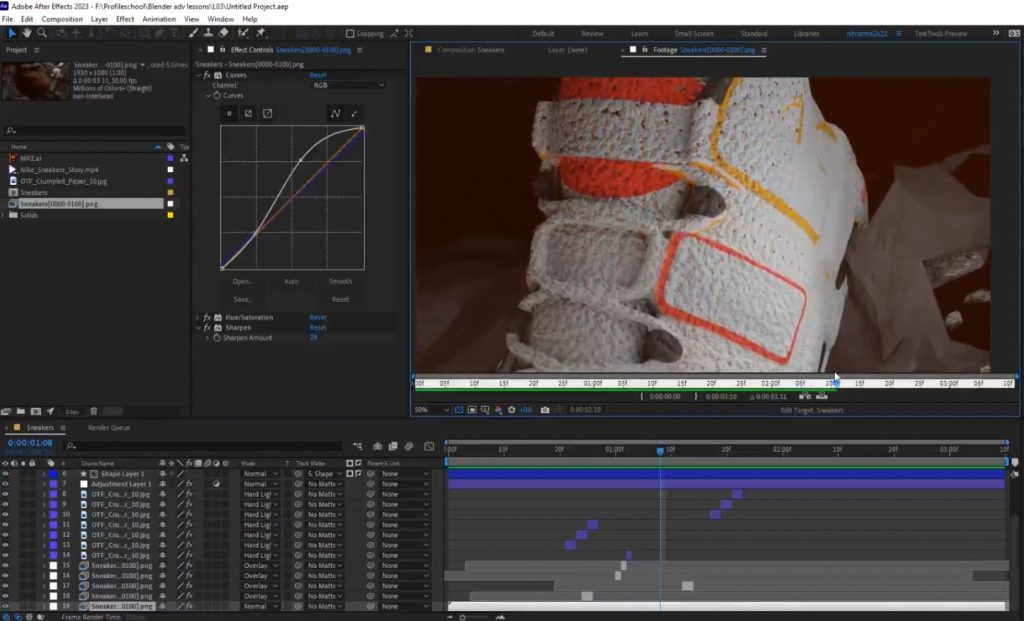Select the Zoom magnifier tool
Viewport: 1024px width, 621px height.
42,33
